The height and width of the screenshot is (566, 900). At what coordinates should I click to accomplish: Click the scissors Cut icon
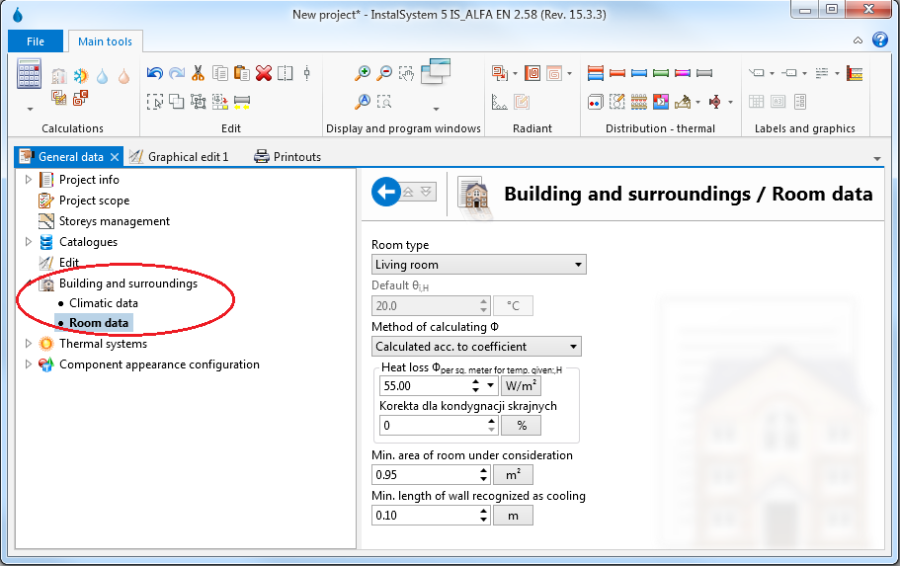pyautogui.click(x=198, y=73)
